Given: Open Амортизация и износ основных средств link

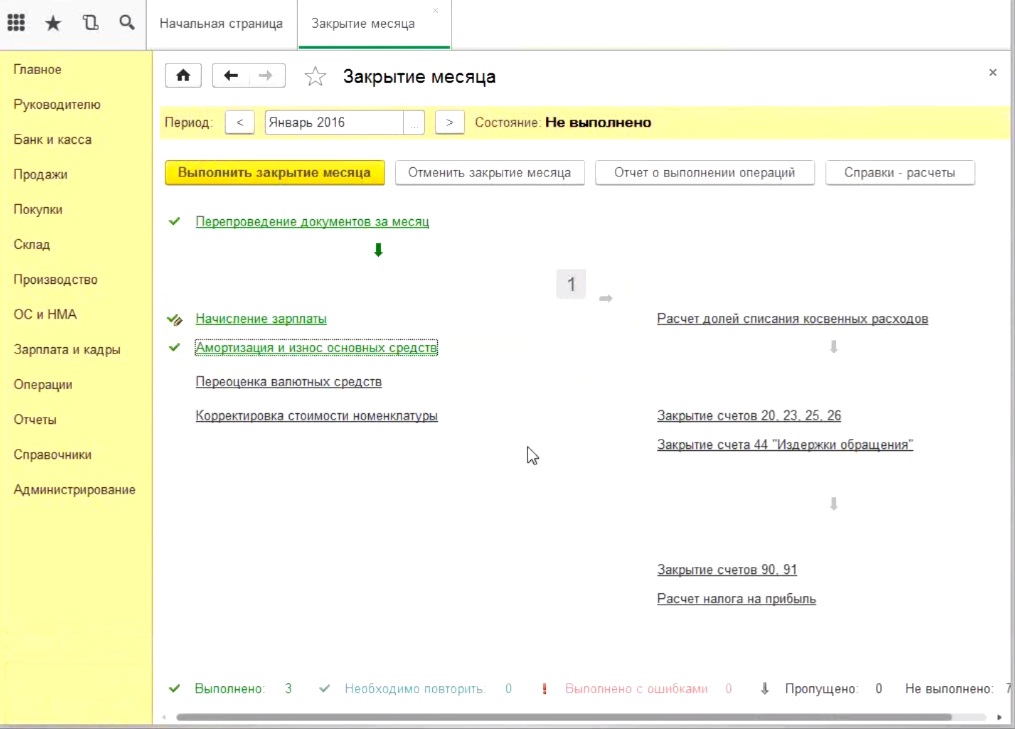Looking at the screenshot, I should coord(316,348).
